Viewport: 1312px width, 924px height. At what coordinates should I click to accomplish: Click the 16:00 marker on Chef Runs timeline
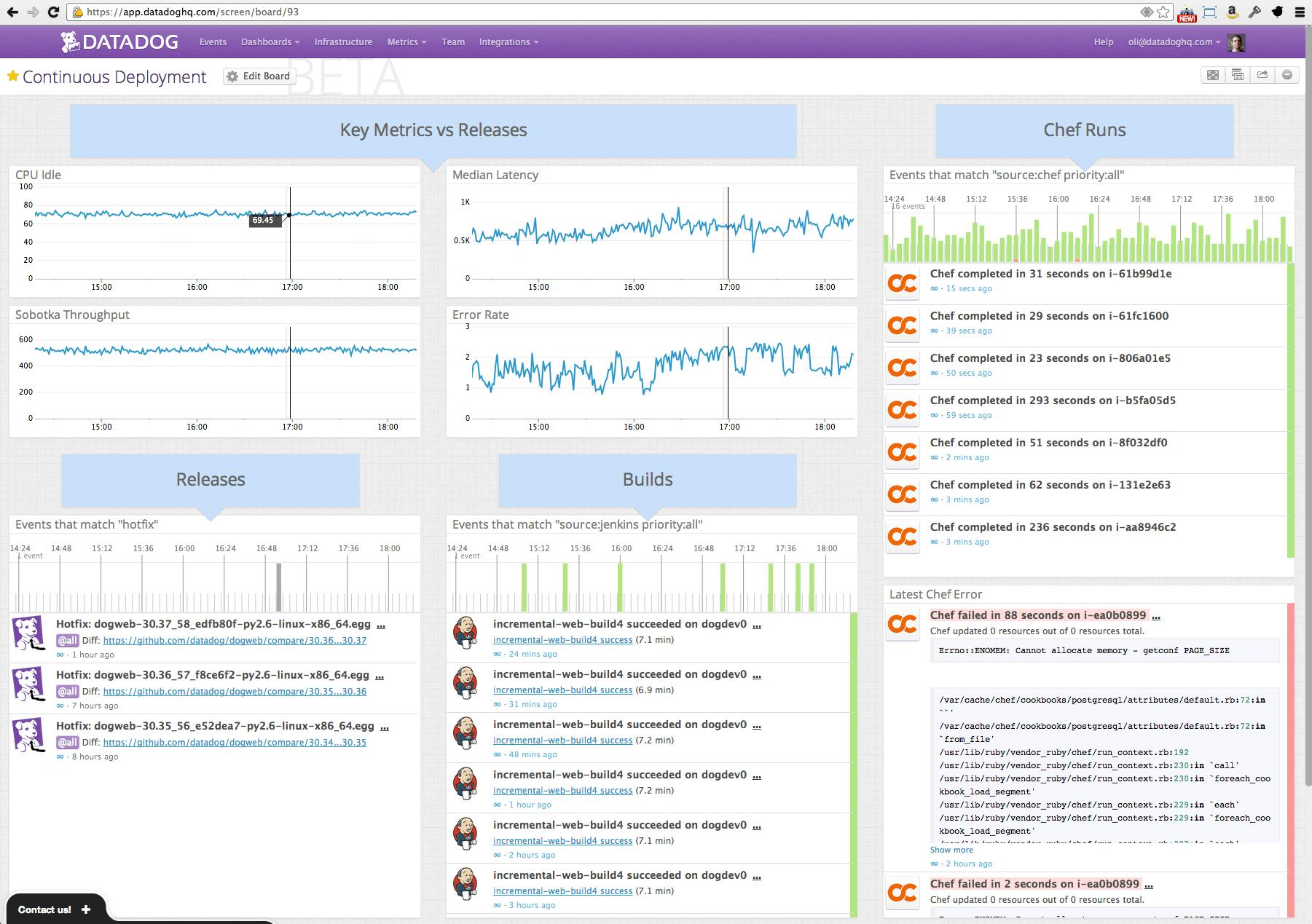coord(1058,198)
